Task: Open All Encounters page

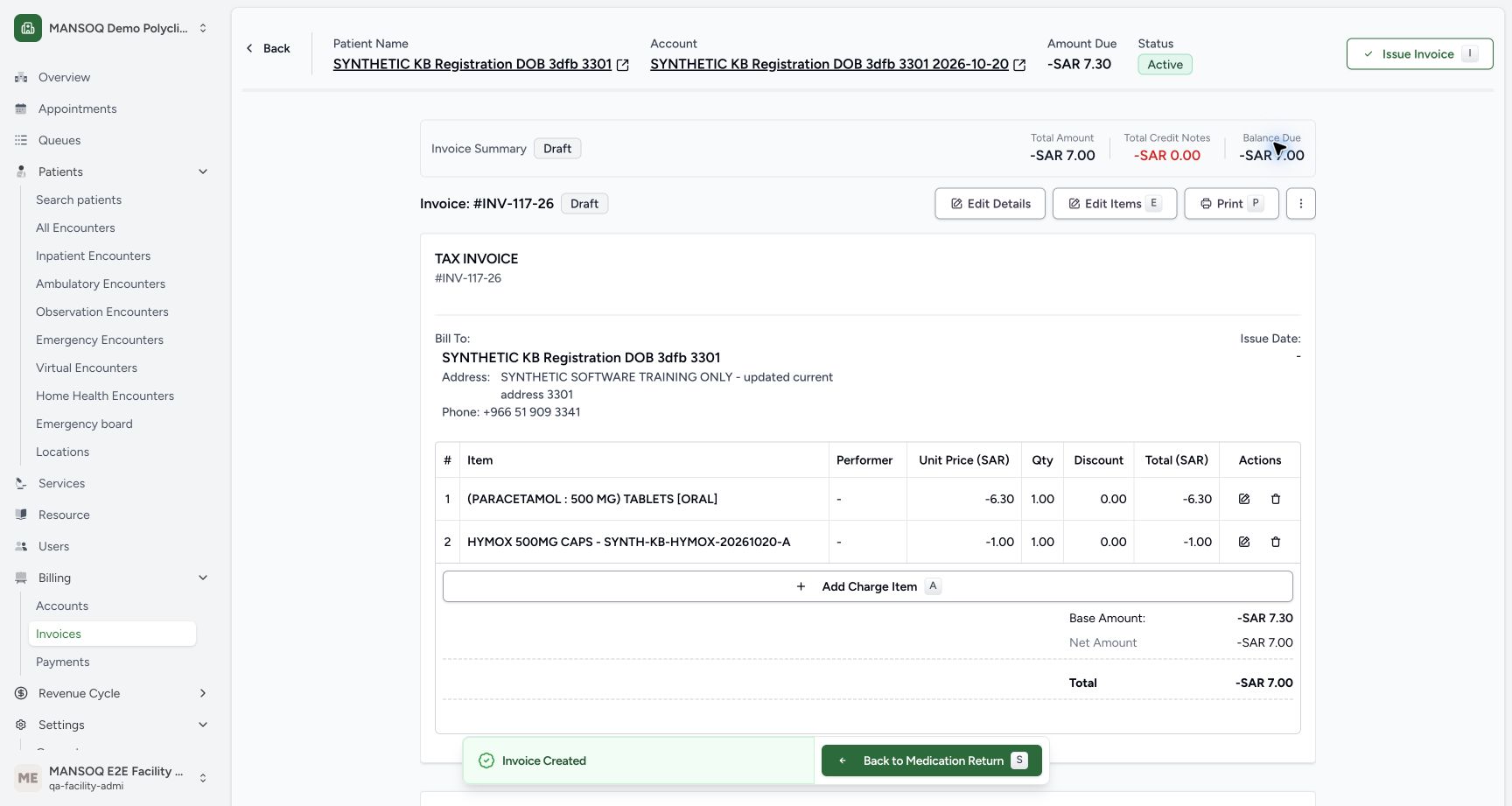Action: point(75,228)
